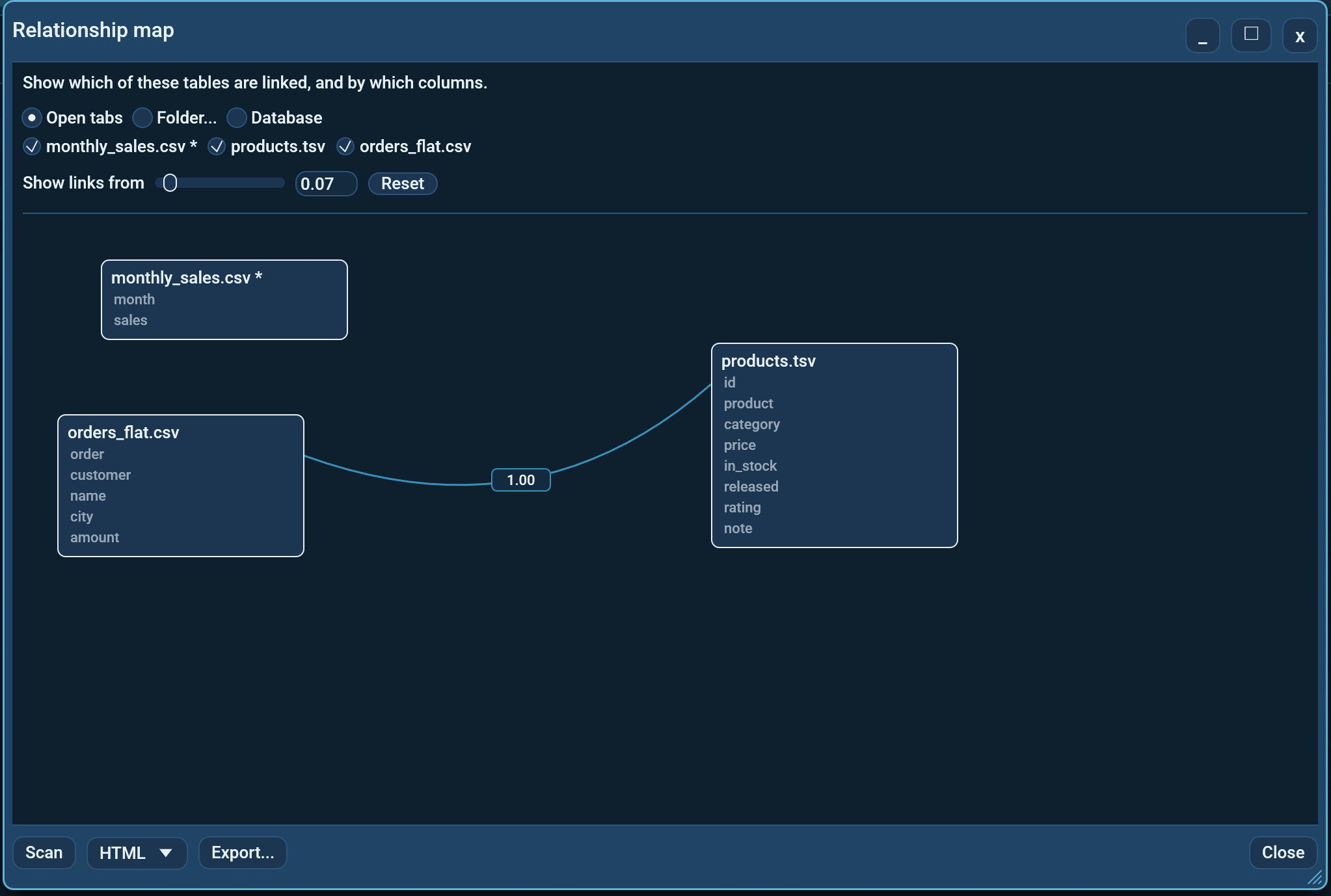Select the price column in products.tsv

[x=740, y=445]
